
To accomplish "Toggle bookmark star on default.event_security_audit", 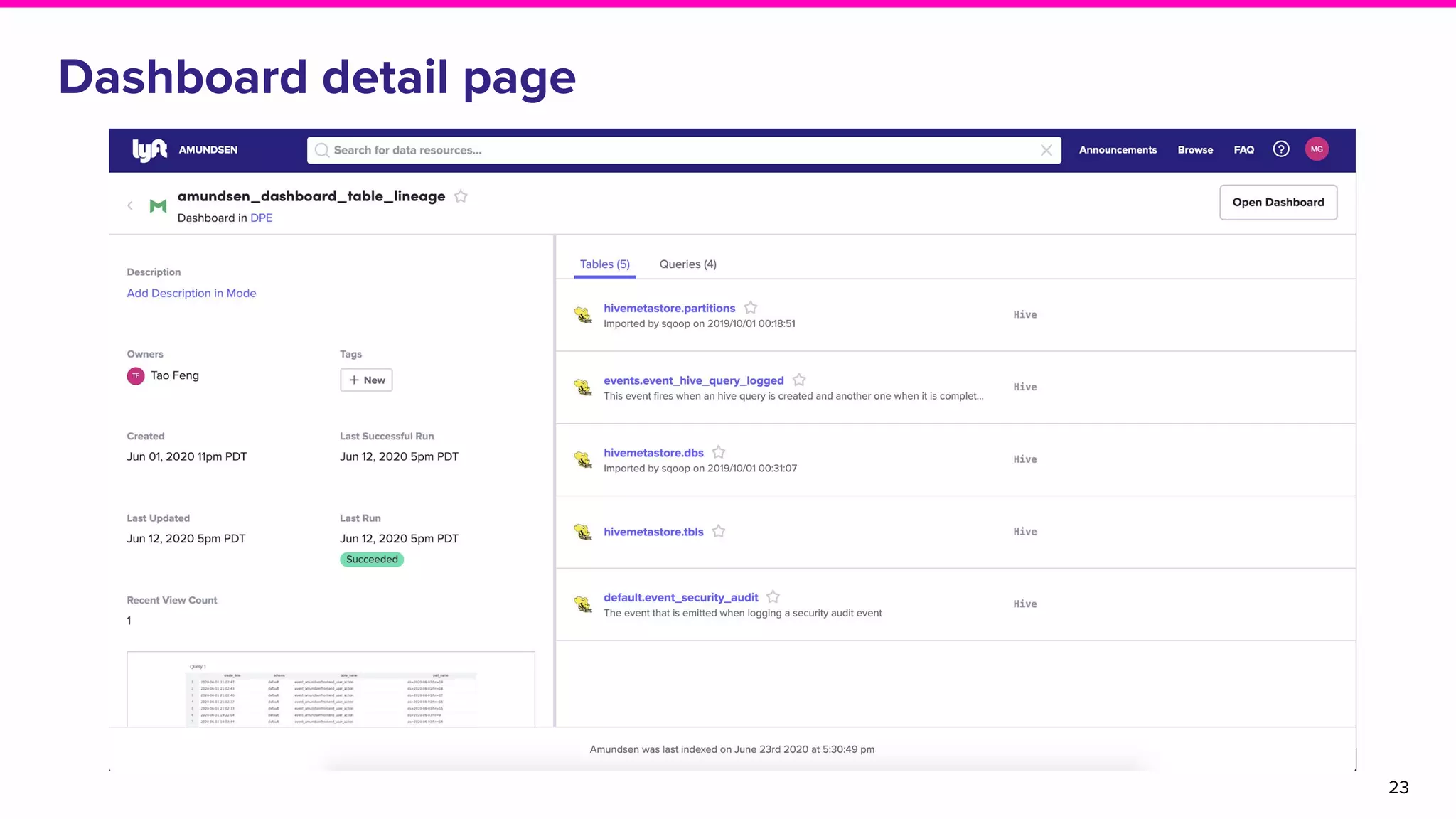I will [x=773, y=597].
